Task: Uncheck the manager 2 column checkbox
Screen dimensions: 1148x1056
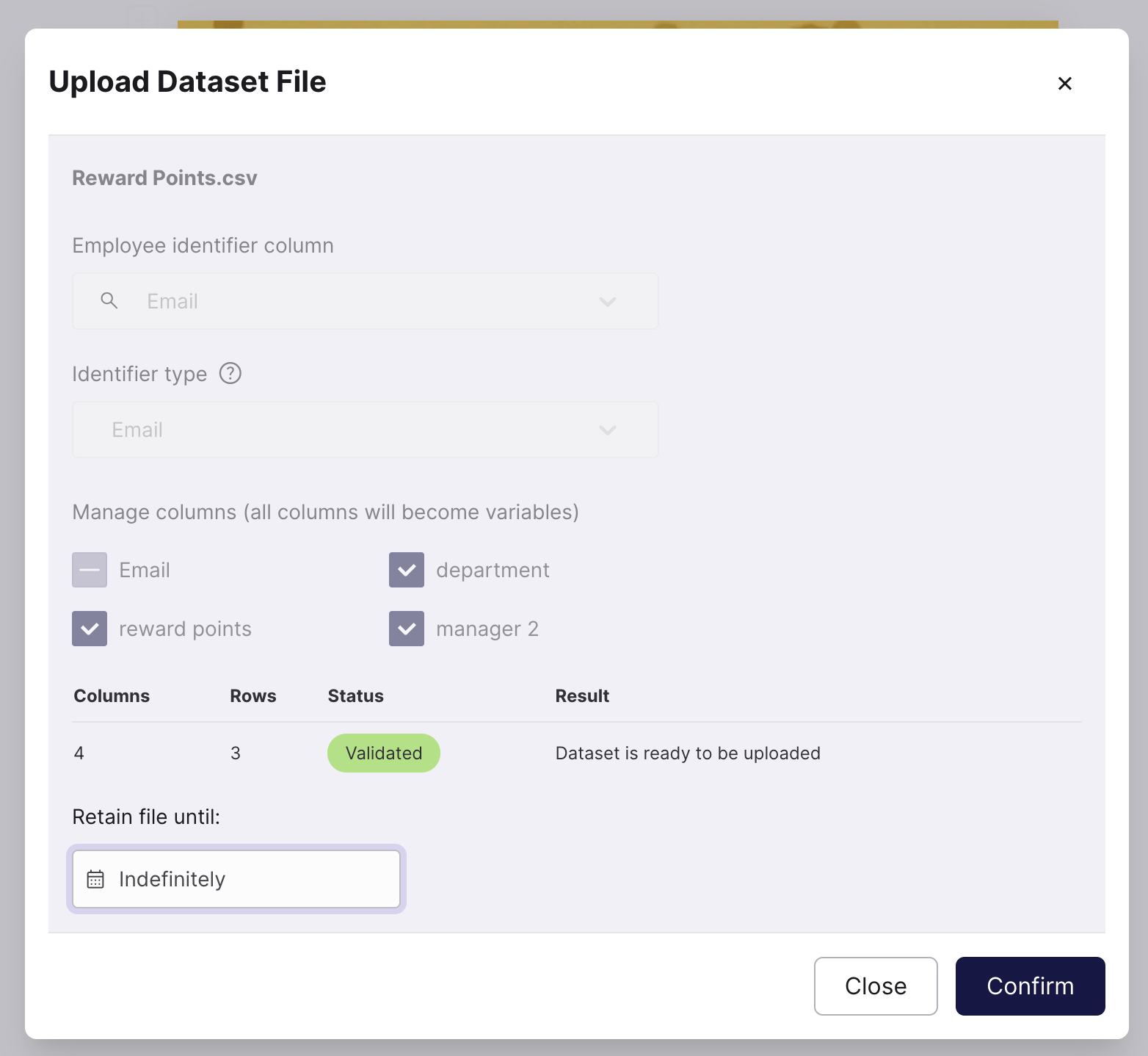Action: 407,629
